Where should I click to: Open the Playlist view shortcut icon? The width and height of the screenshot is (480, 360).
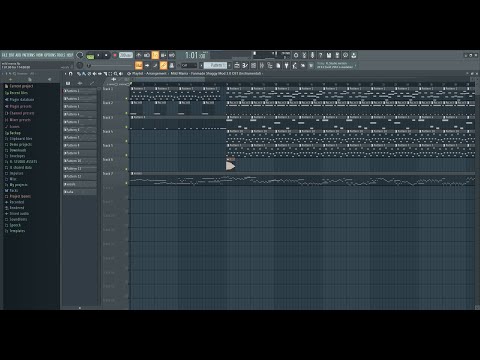click(237, 65)
